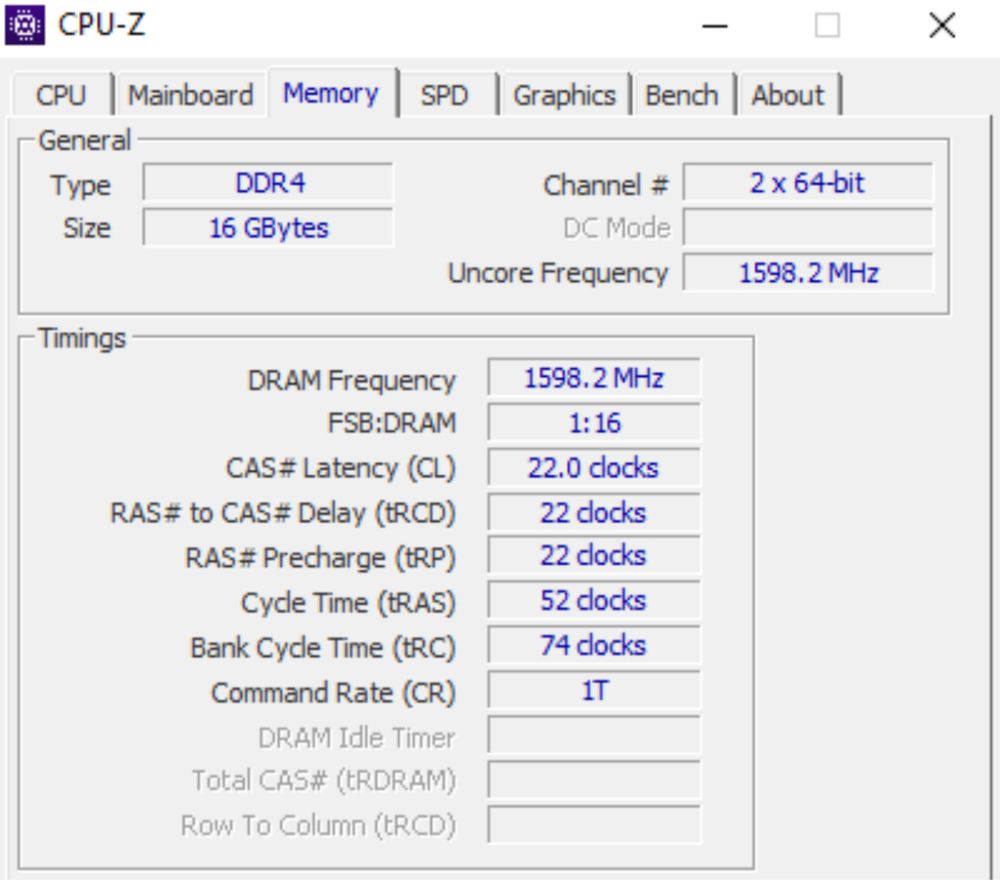The width and height of the screenshot is (1000, 880).
Task: Click the CPU-Z application icon in title bar
Action: 25,25
